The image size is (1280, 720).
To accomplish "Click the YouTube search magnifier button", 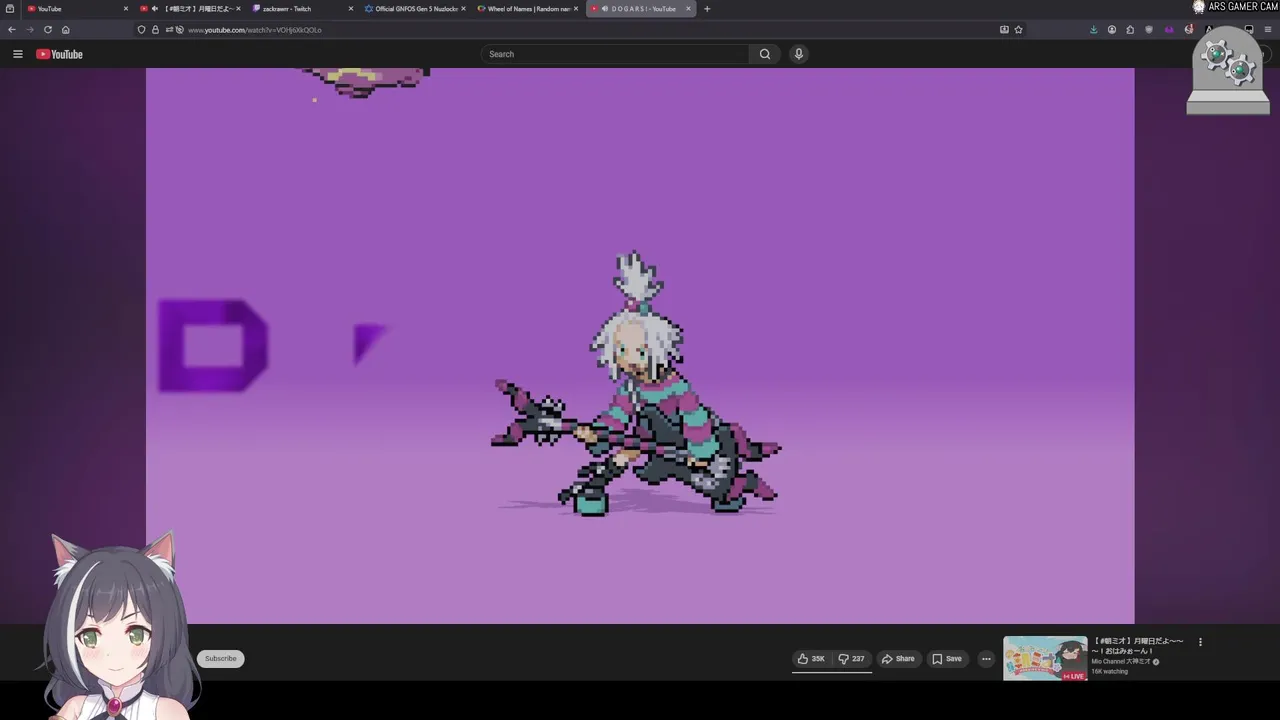I will click(x=765, y=54).
